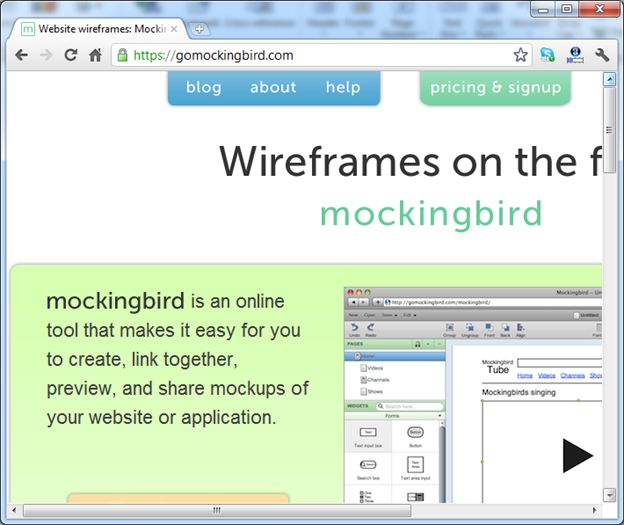Click the vertical scrollbar down arrow
The height and width of the screenshot is (525, 624).
pyautogui.click(x=609, y=495)
